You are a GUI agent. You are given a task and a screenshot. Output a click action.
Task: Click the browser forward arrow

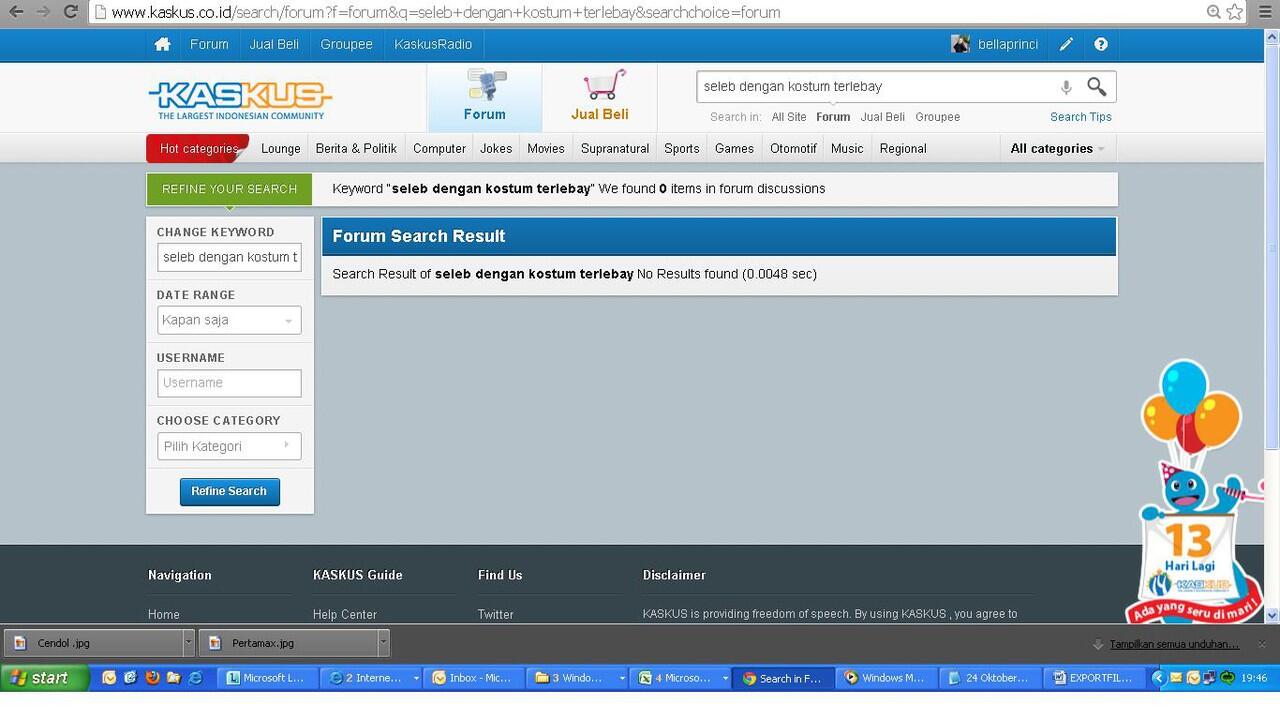pyautogui.click(x=43, y=12)
